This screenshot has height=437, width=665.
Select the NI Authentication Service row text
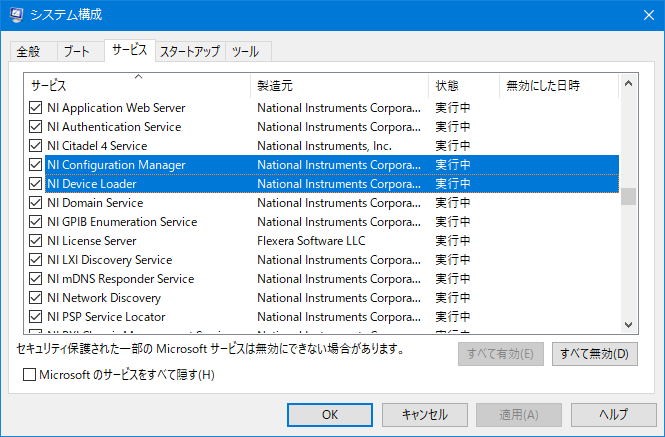click(x=114, y=127)
